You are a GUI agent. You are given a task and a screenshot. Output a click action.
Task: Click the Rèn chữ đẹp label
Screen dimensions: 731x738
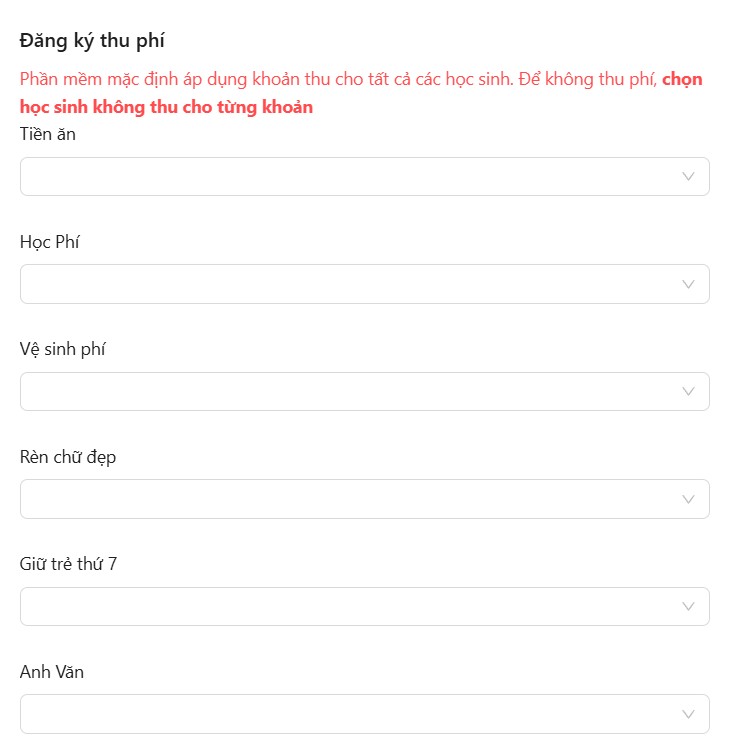click(68, 457)
